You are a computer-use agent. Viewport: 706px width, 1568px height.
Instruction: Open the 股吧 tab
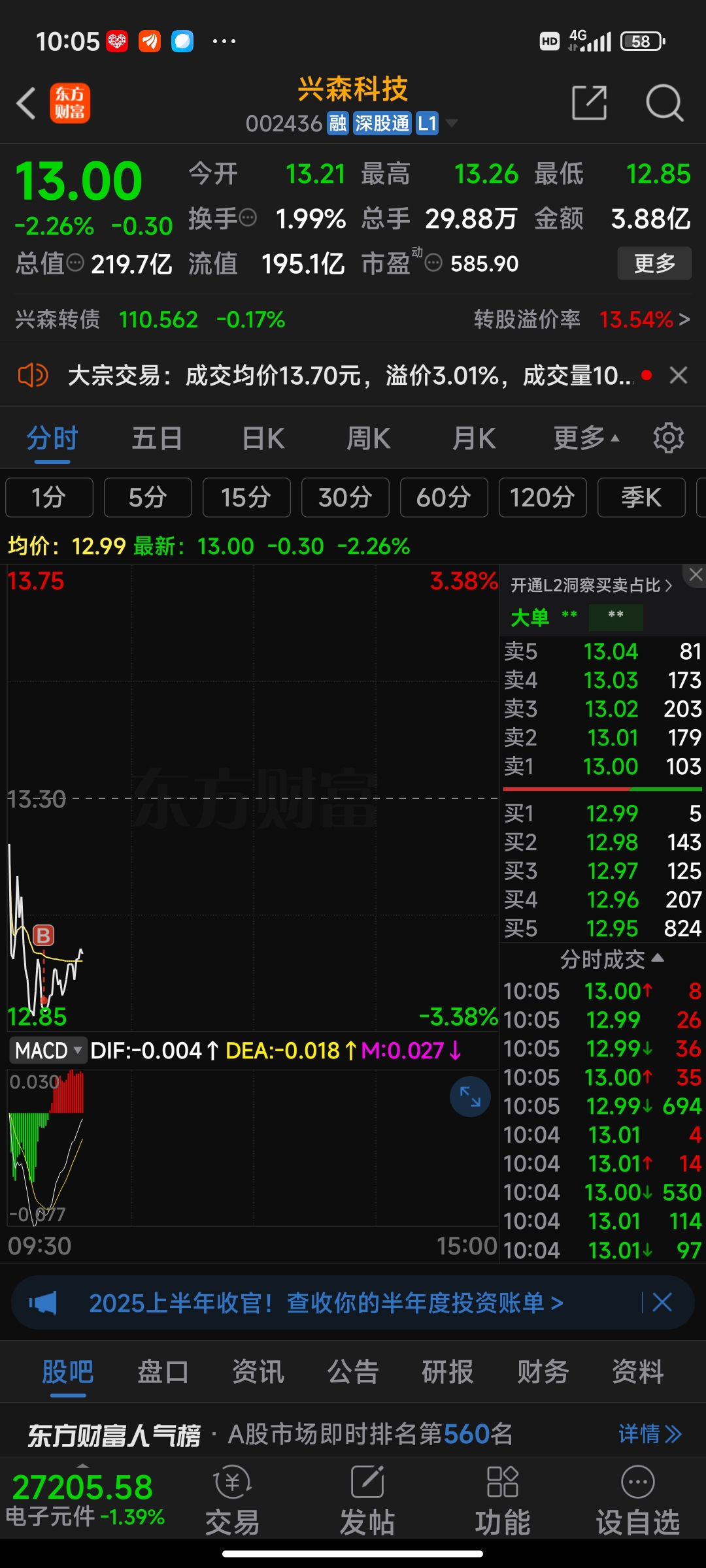click(x=68, y=1371)
